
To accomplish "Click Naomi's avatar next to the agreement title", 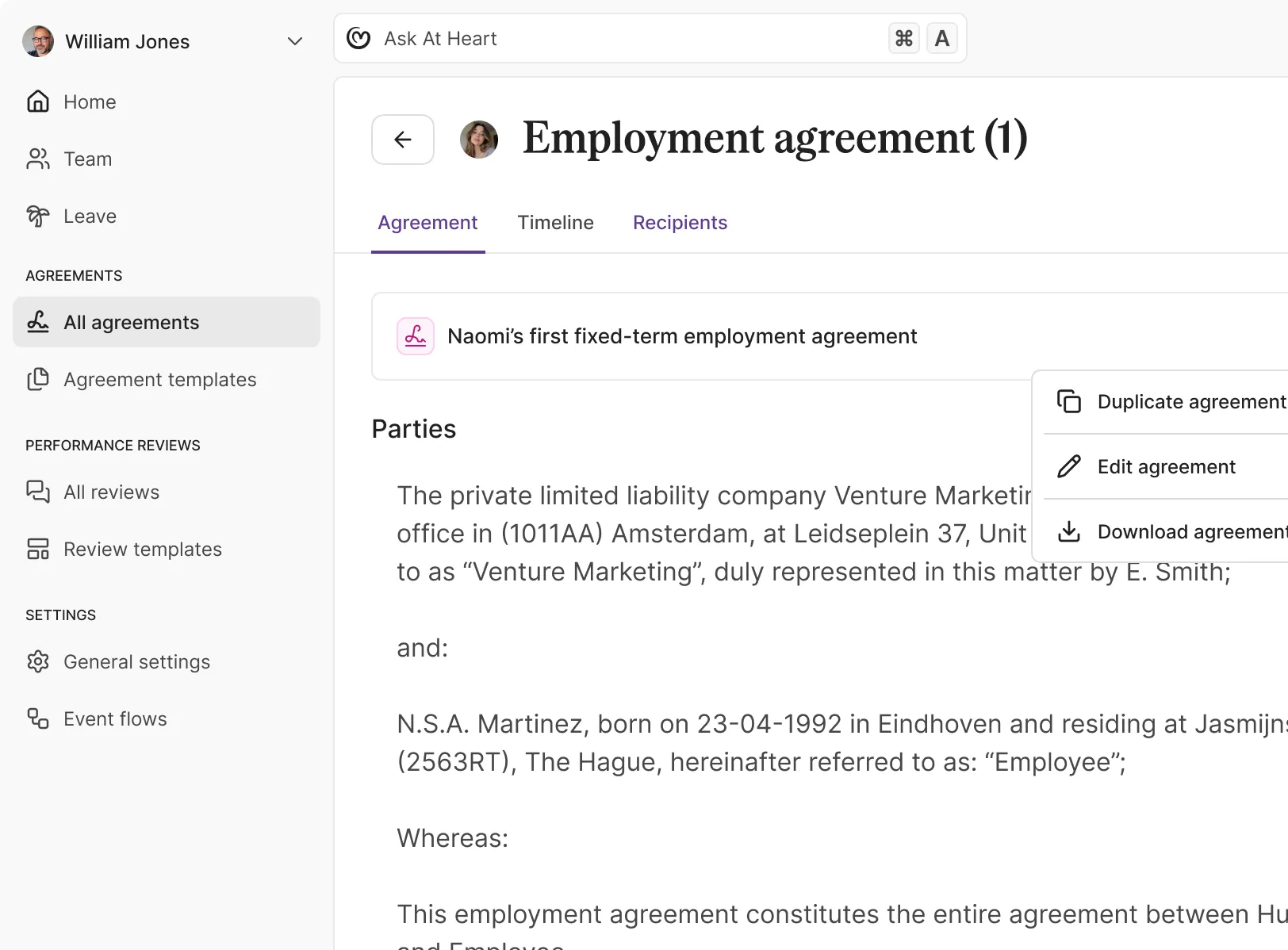I will [478, 139].
